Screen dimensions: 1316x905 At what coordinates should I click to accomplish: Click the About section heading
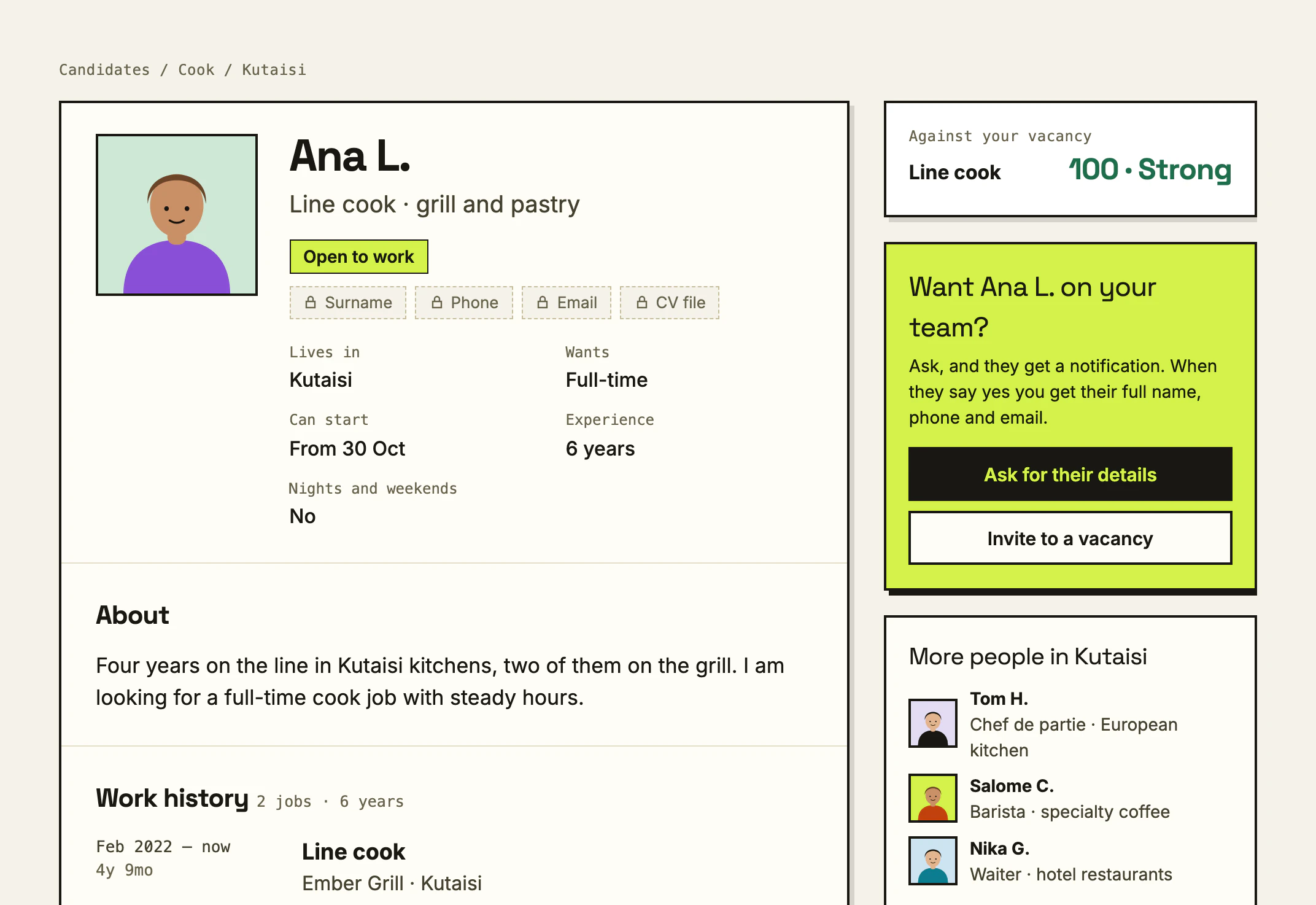[133, 615]
